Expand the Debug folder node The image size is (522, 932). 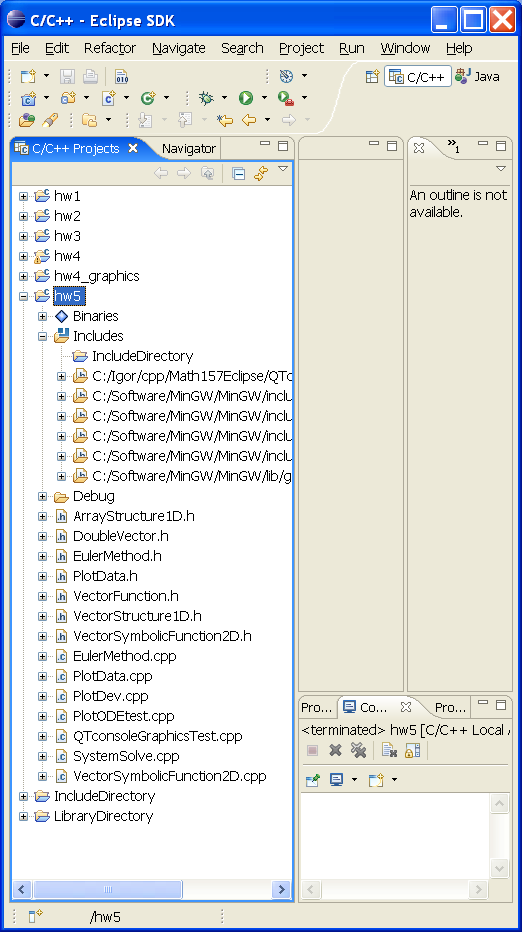[42, 496]
